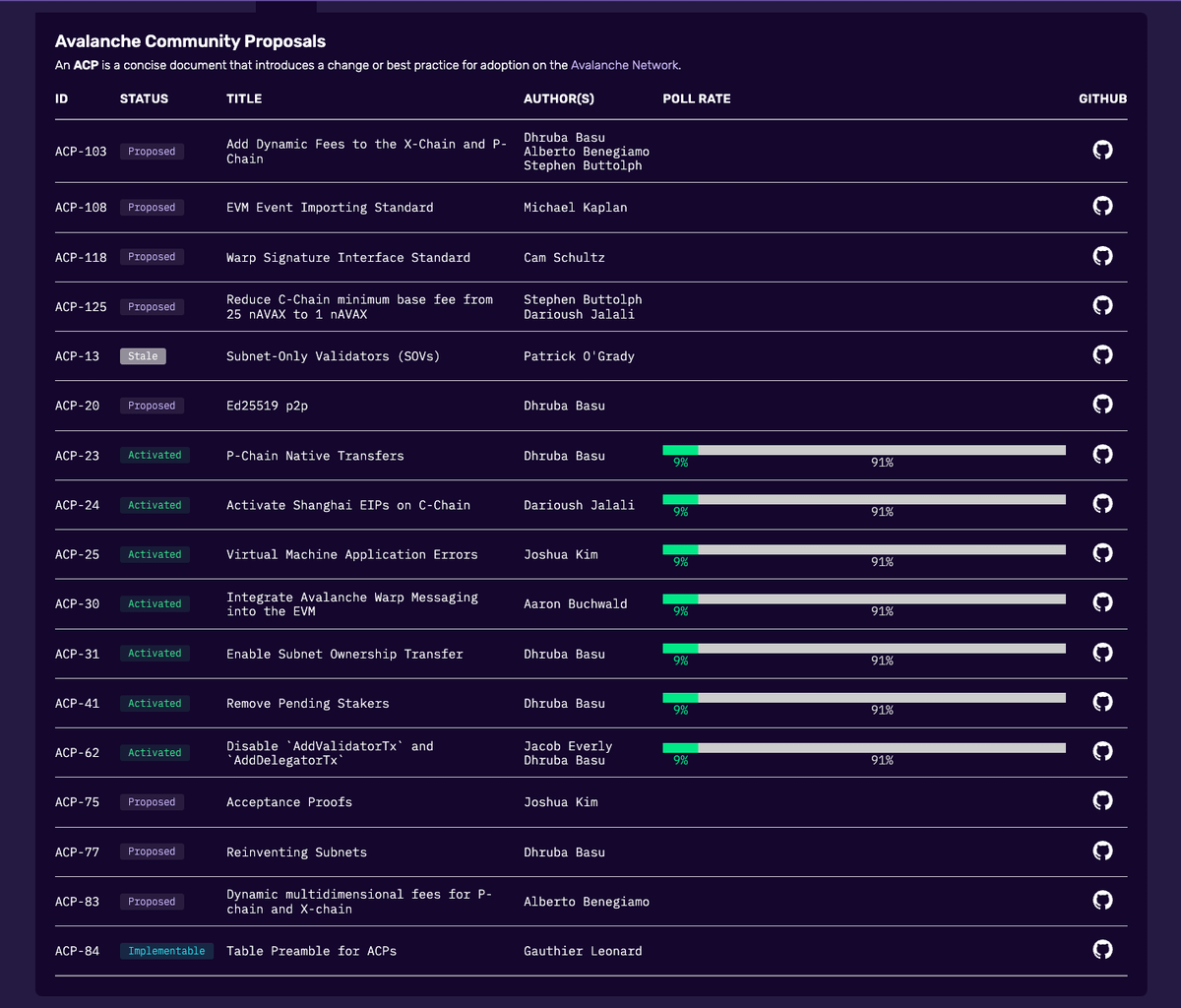Open GitHub icon for ACP-108
The height and width of the screenshot is (1008, 1181).
pyautogui.click(x=1102, y=206)
